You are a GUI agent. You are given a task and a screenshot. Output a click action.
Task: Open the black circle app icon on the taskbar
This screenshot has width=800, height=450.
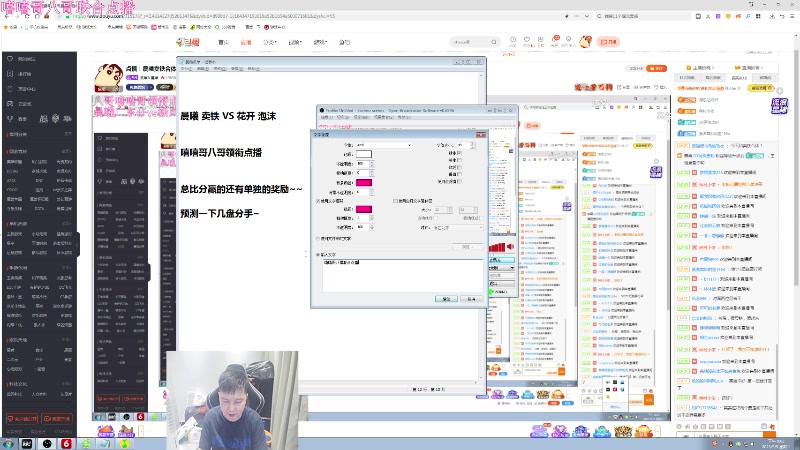point(47,443)
